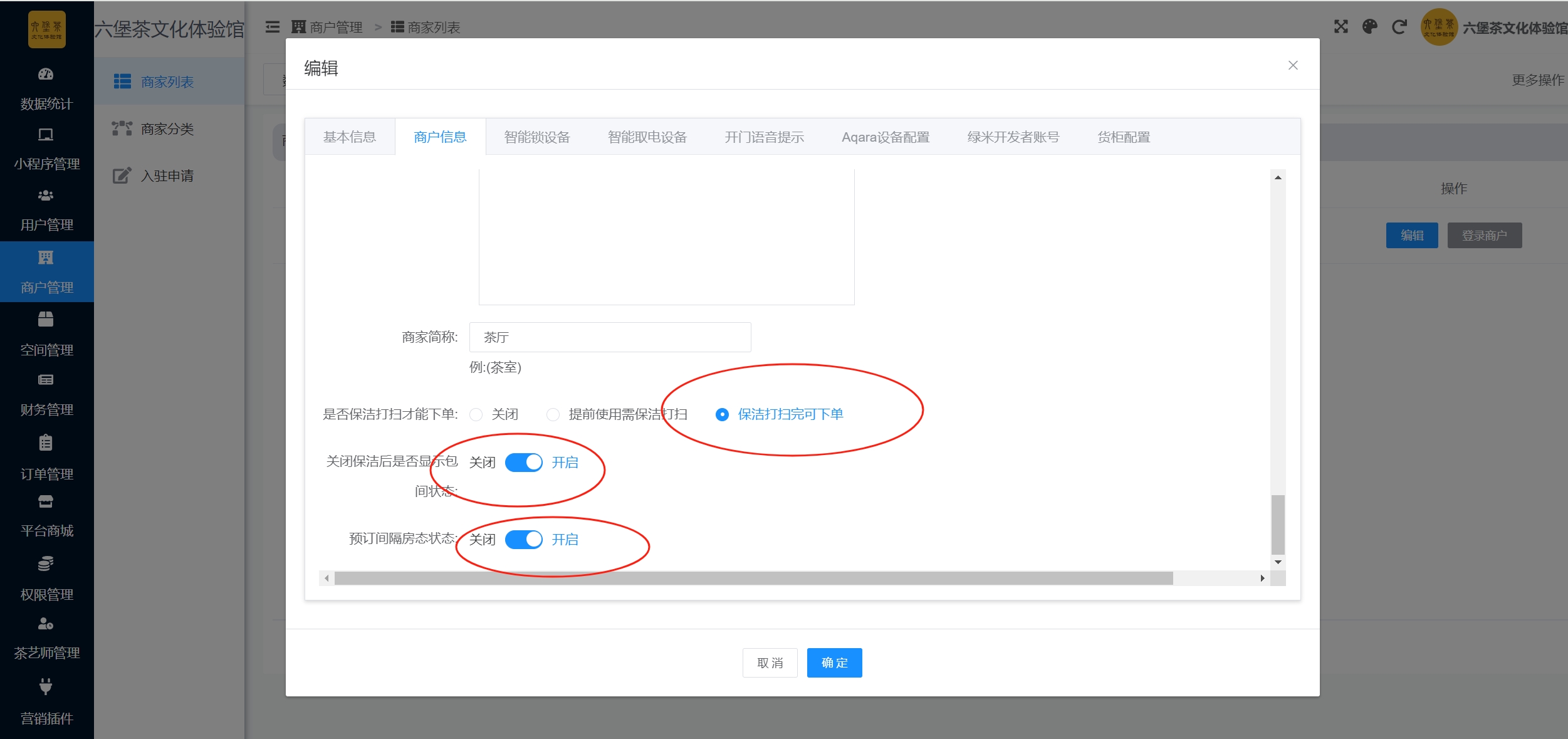Click the fullscreen expand icon
Screen dimensions: 1568x739
1341,27
